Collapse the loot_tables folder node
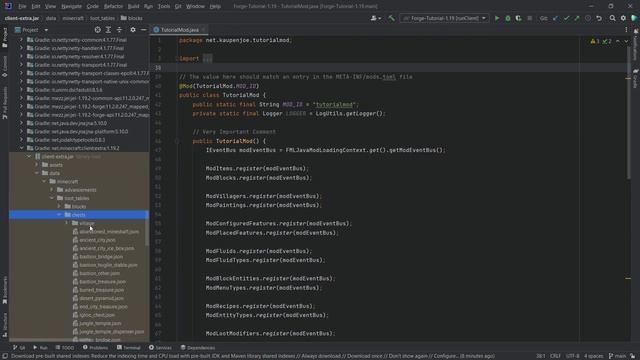The image size is (640, 360). 52,198
